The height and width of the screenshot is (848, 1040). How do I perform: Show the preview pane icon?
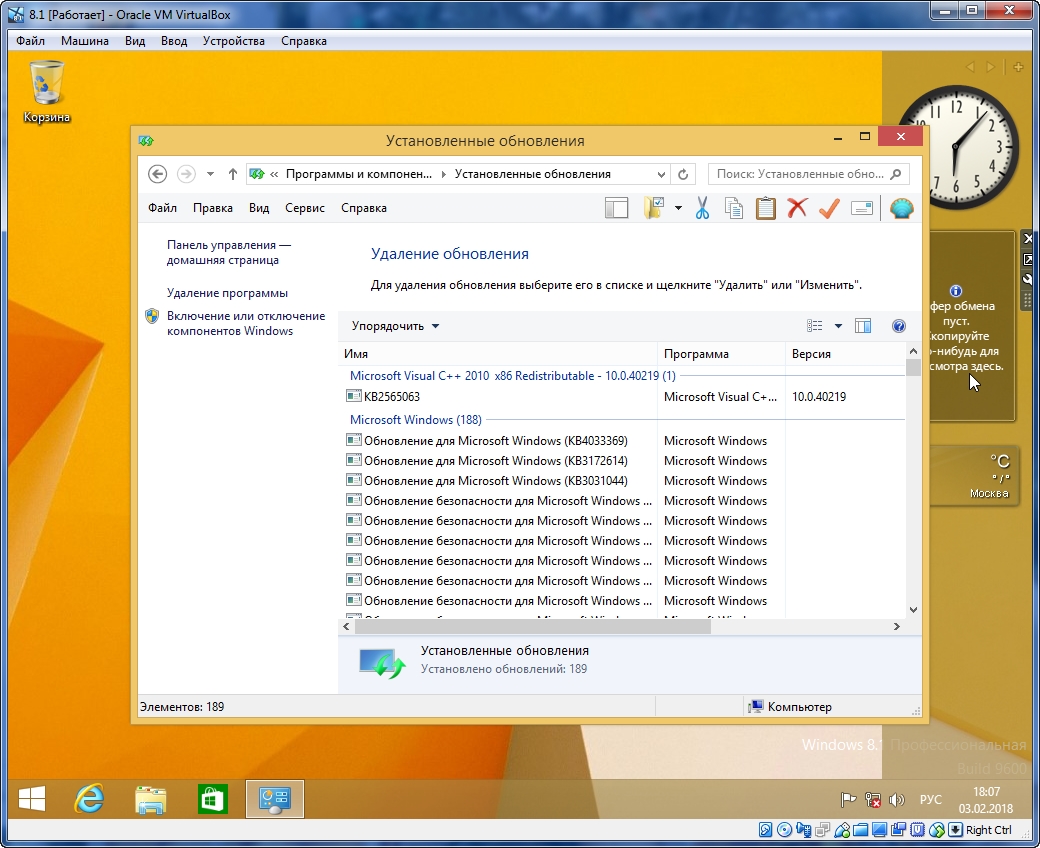(863, 326)
